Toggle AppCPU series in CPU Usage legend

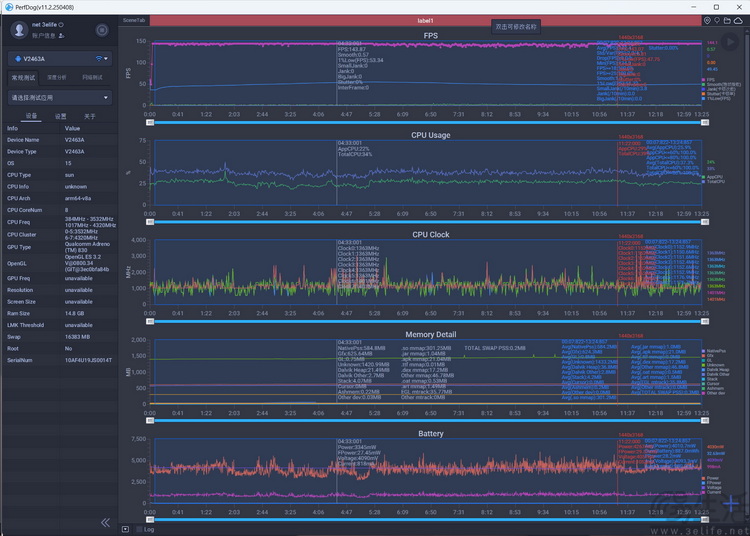(712, 177)
